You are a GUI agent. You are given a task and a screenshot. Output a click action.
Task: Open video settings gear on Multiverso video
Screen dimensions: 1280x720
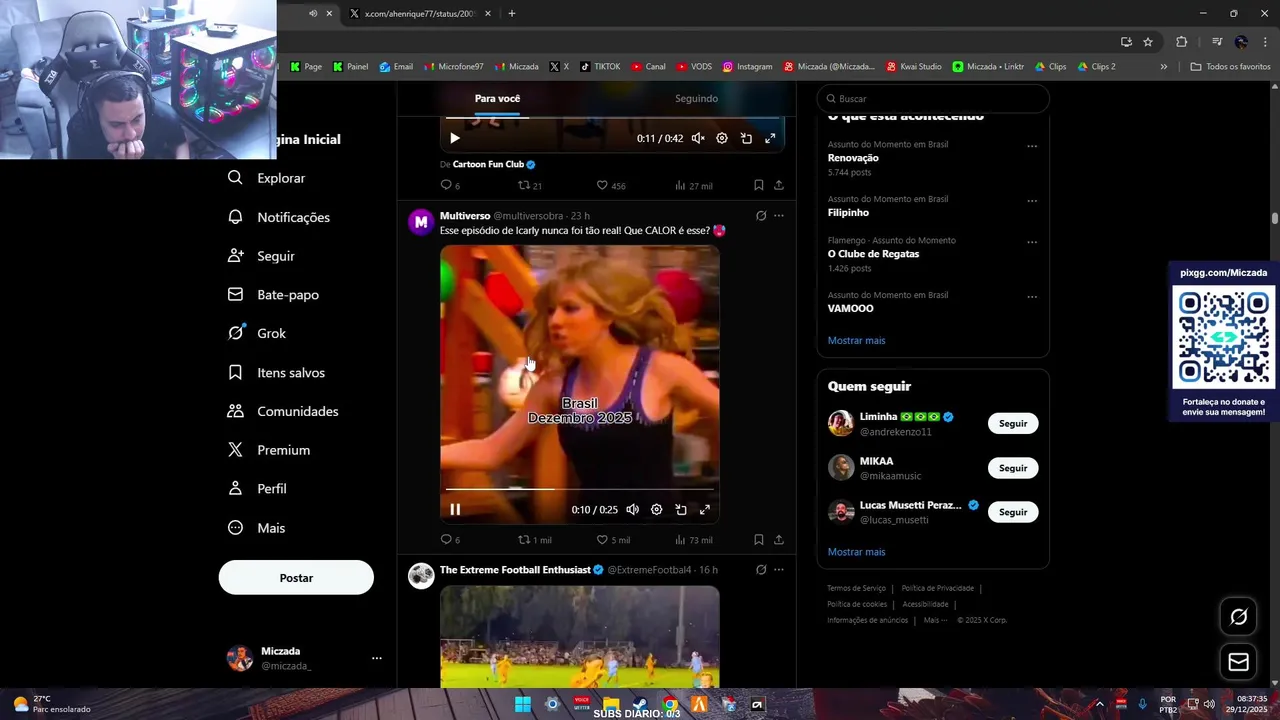[x=656, y=509]
